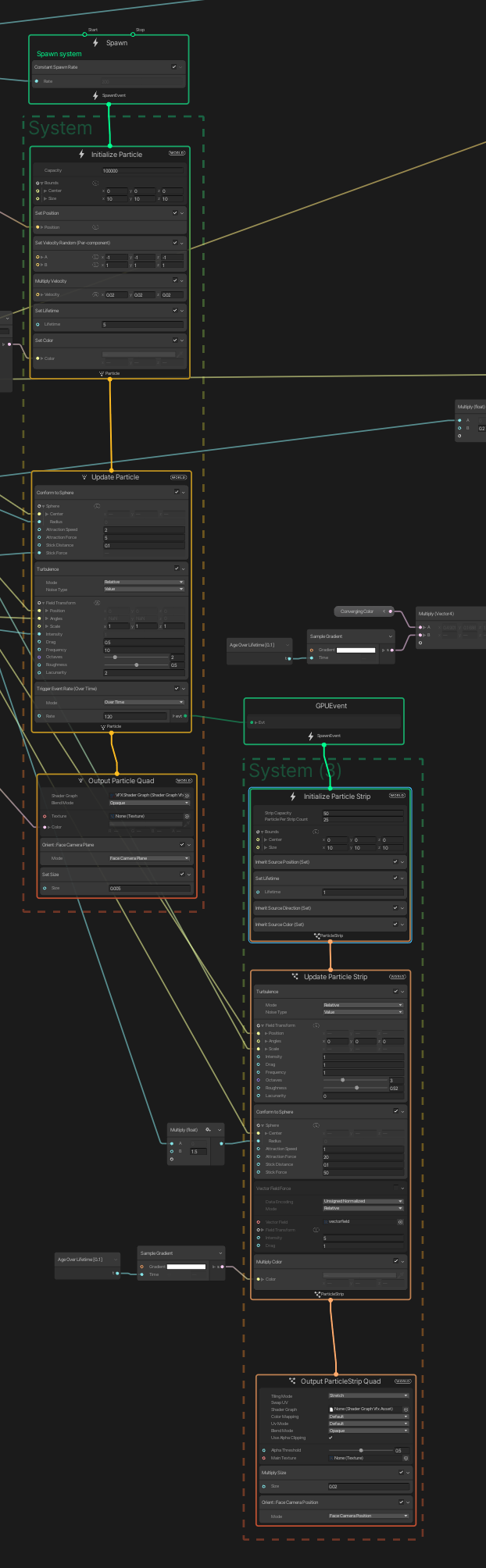Open the Shader Graph object picker in Output Particle Quad
Screen dimensions: 486x1568
pyautogui.click(x=187, y=796)
